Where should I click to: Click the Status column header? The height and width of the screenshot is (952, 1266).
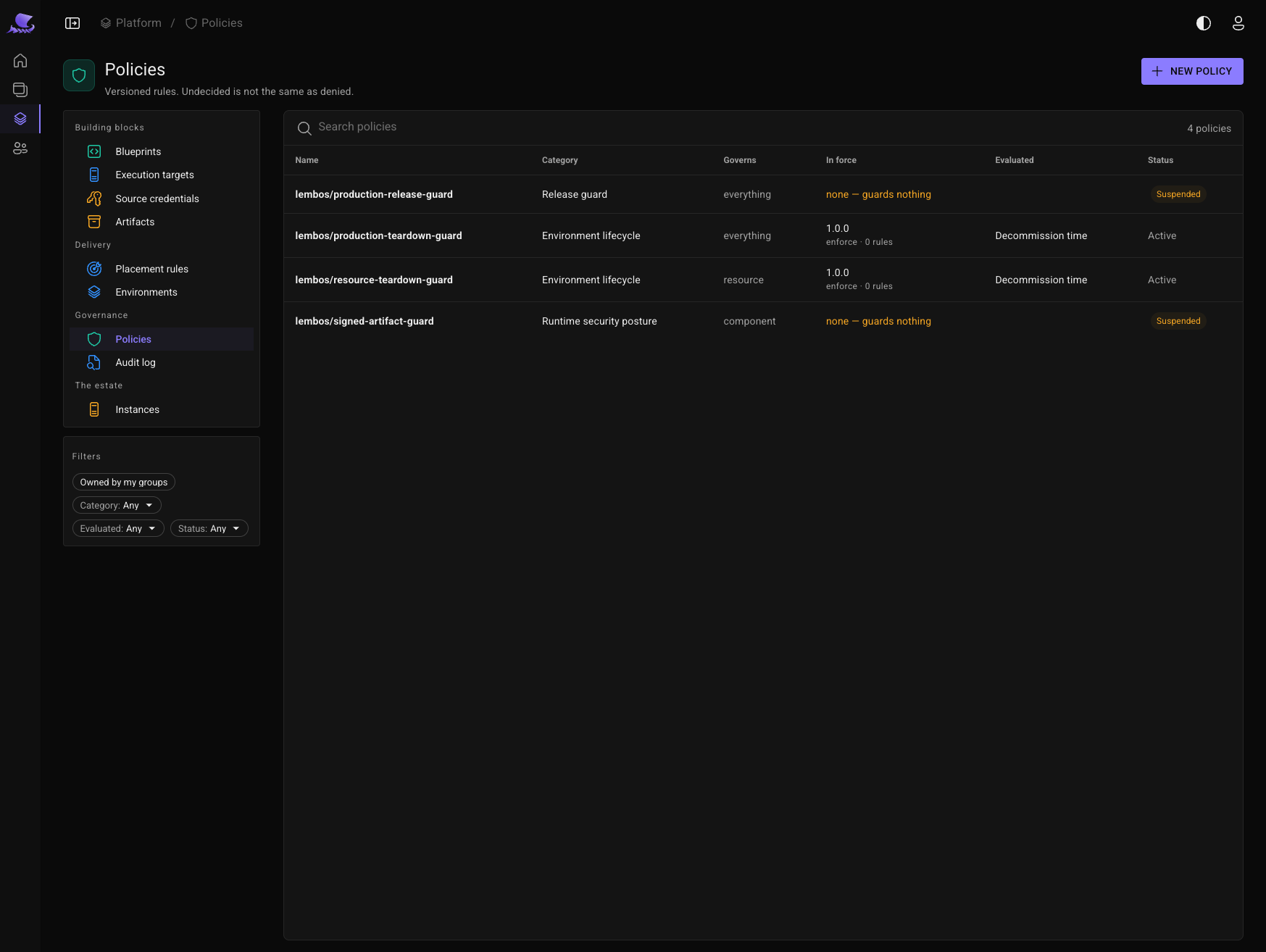[1160, 160]
